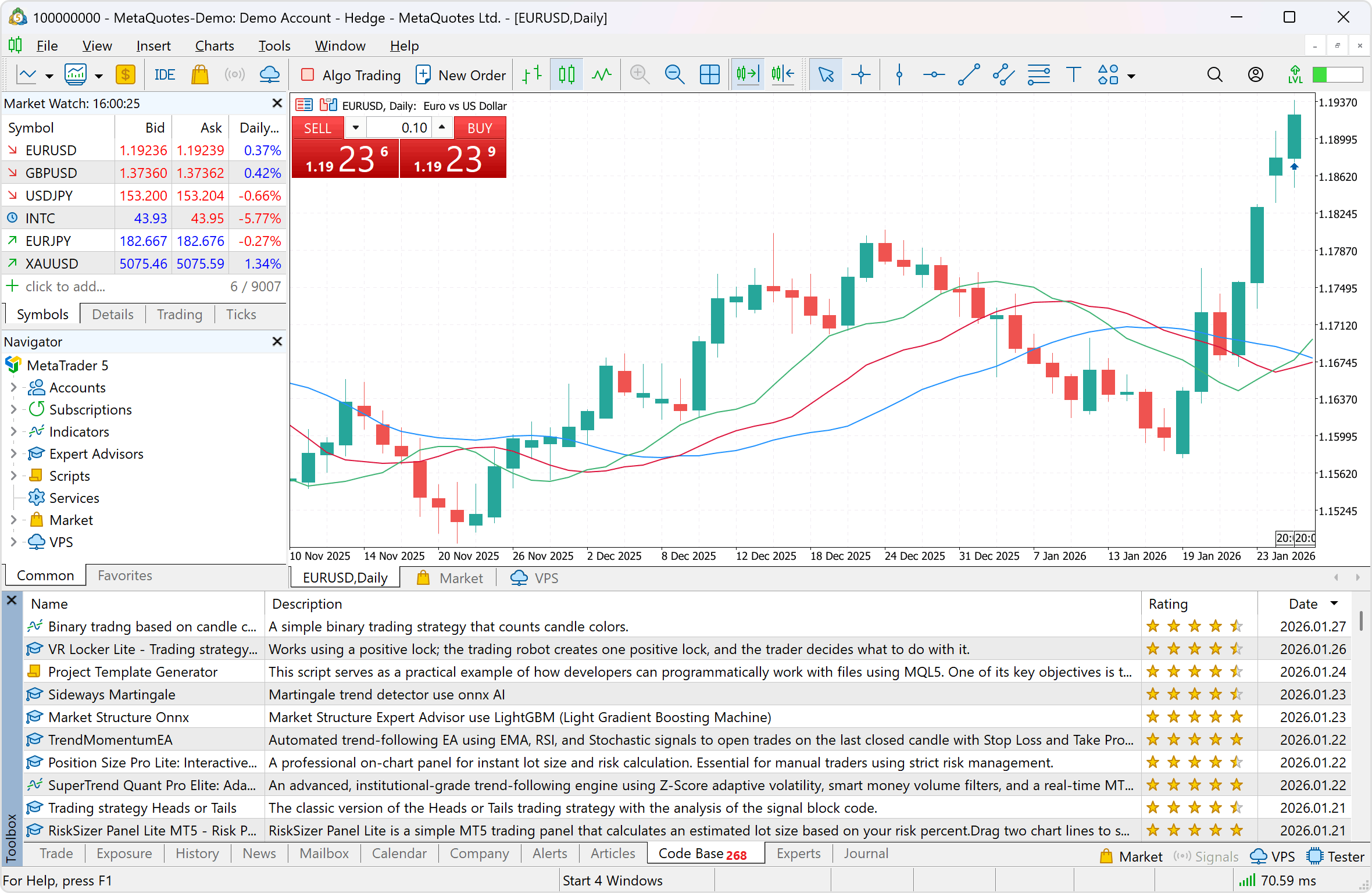Open the chart profiles icon

point(76,75)
